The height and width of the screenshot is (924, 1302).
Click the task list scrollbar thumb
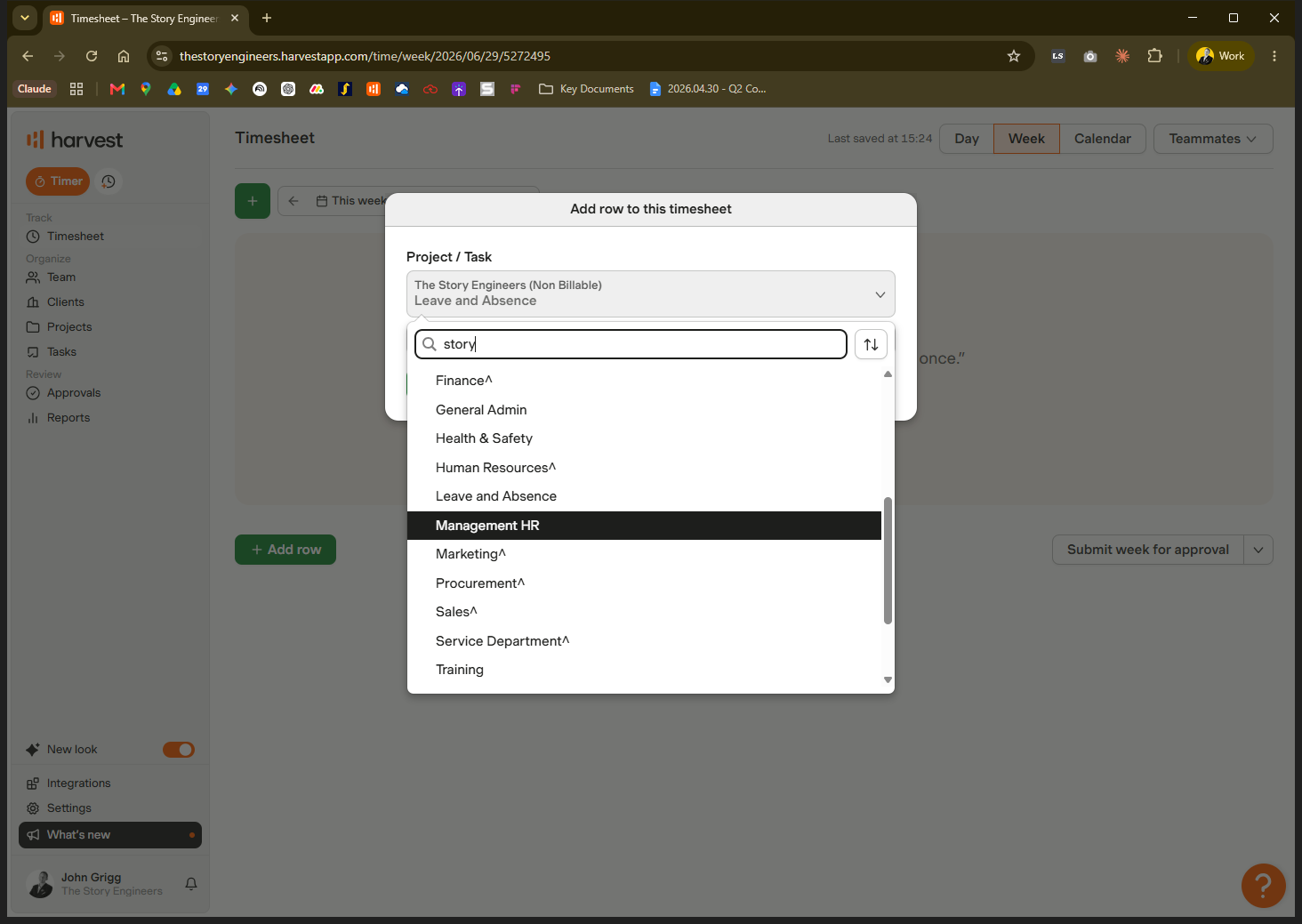click(888, 560)
